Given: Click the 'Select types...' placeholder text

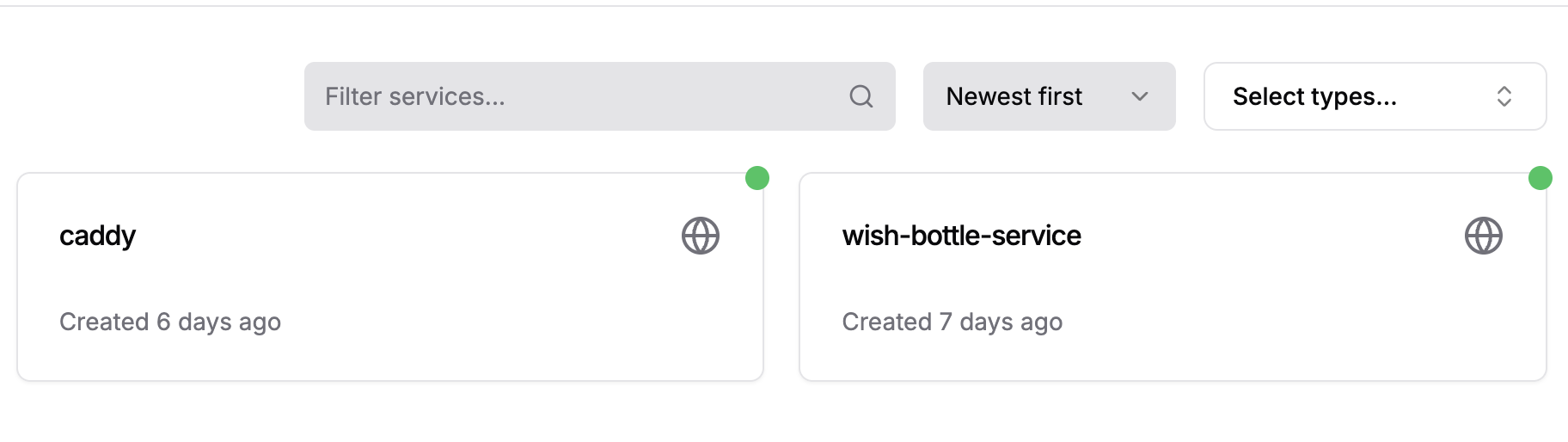Looking at the screenshot, I should (x=1314, y=96).
